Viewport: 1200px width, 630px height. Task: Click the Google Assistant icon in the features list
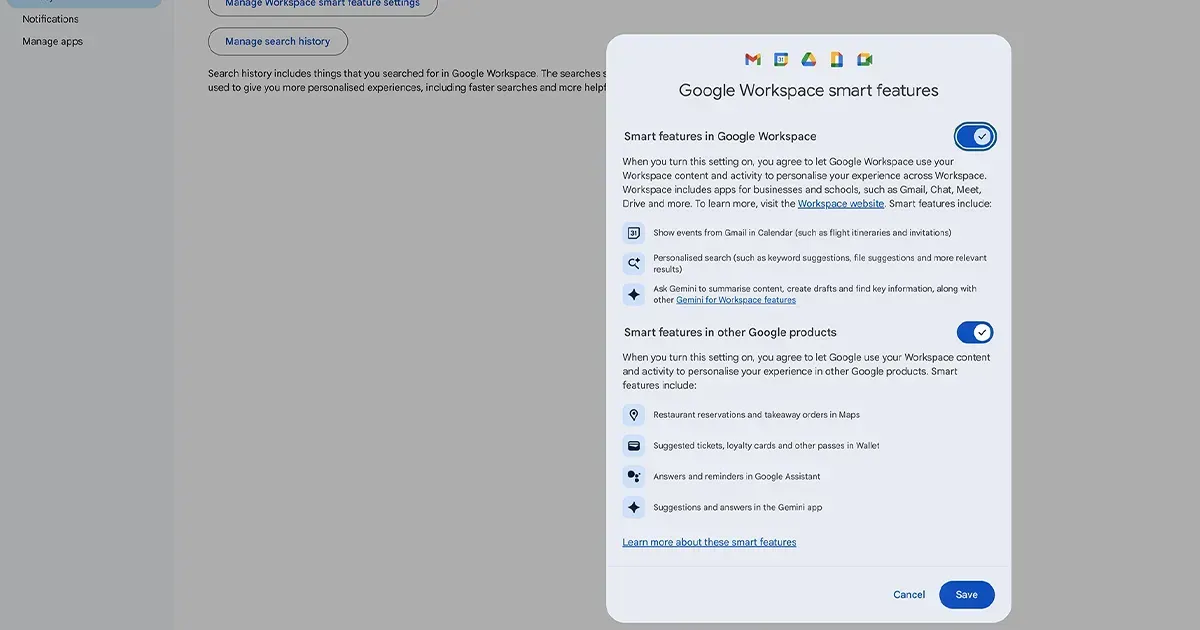tap(633, 476)
